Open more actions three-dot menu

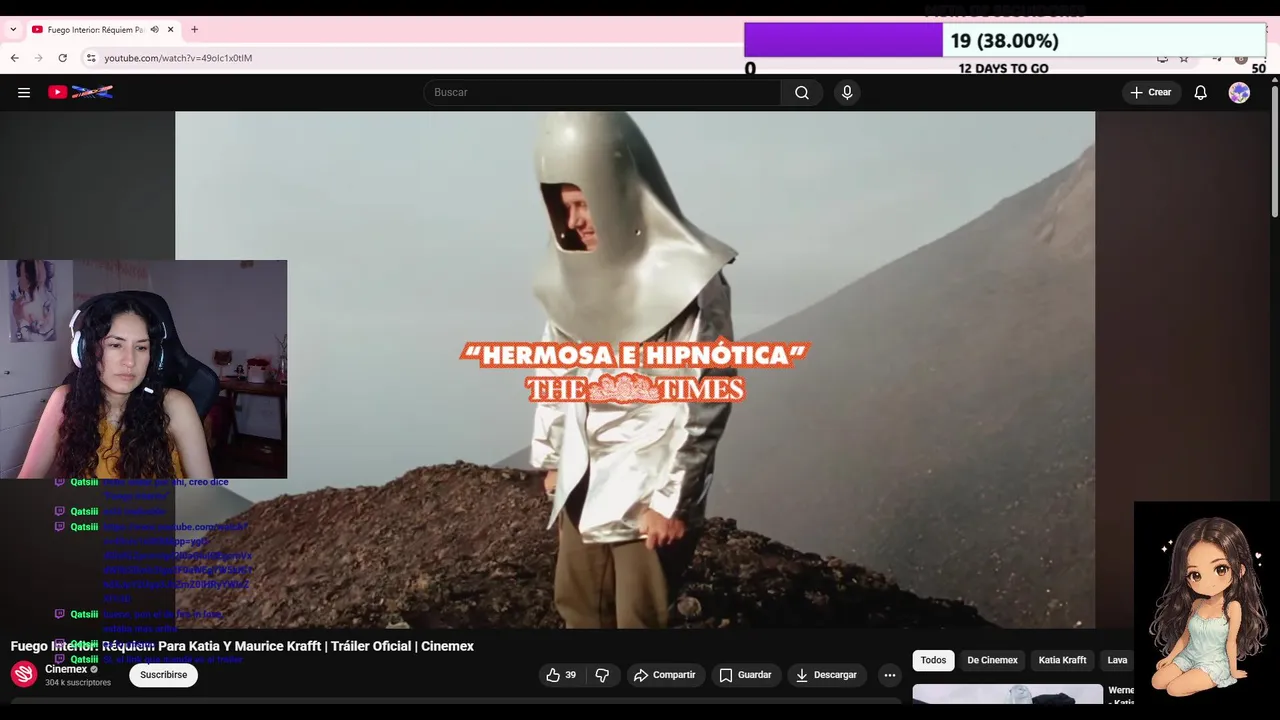coord(889,675)
